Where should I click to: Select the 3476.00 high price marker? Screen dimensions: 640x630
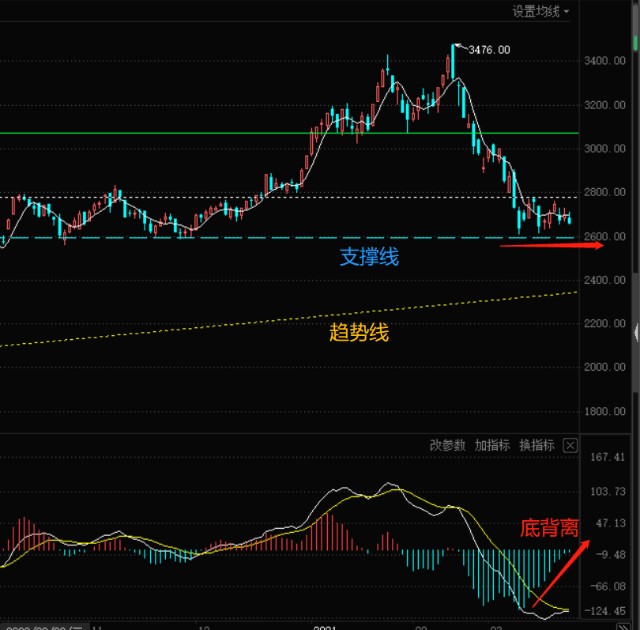pyautogui.click(x=489, y=50)
